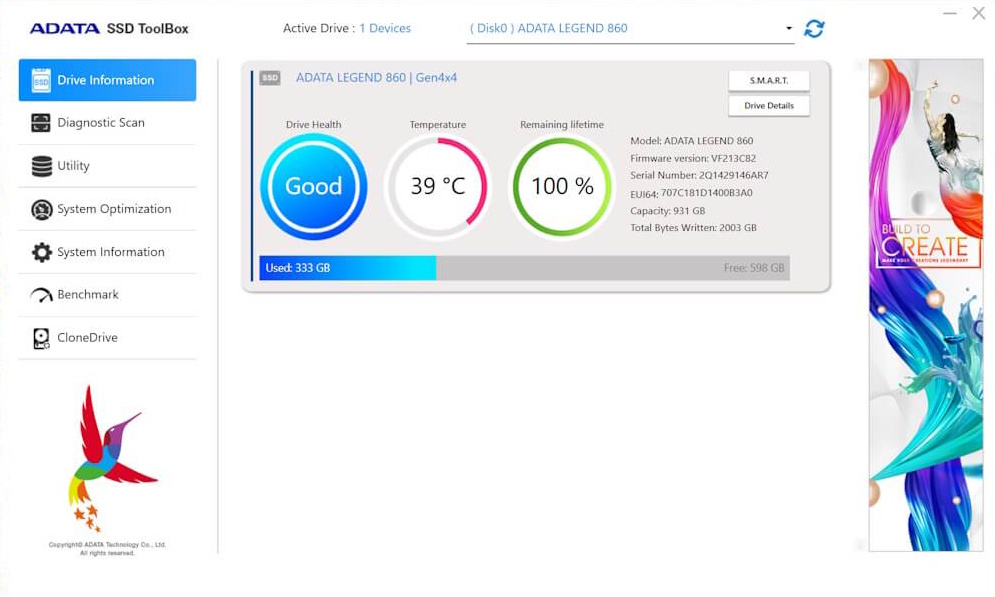Click the Used 333 GB storage bar
The width and height of the screenshot is (995, 597).
pos(348,268)
